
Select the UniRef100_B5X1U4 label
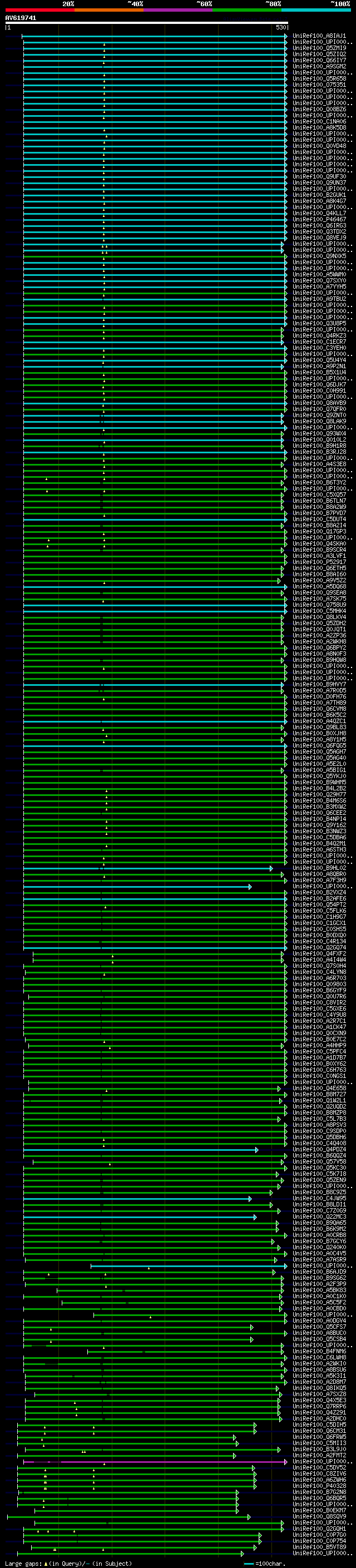(319, 373)
